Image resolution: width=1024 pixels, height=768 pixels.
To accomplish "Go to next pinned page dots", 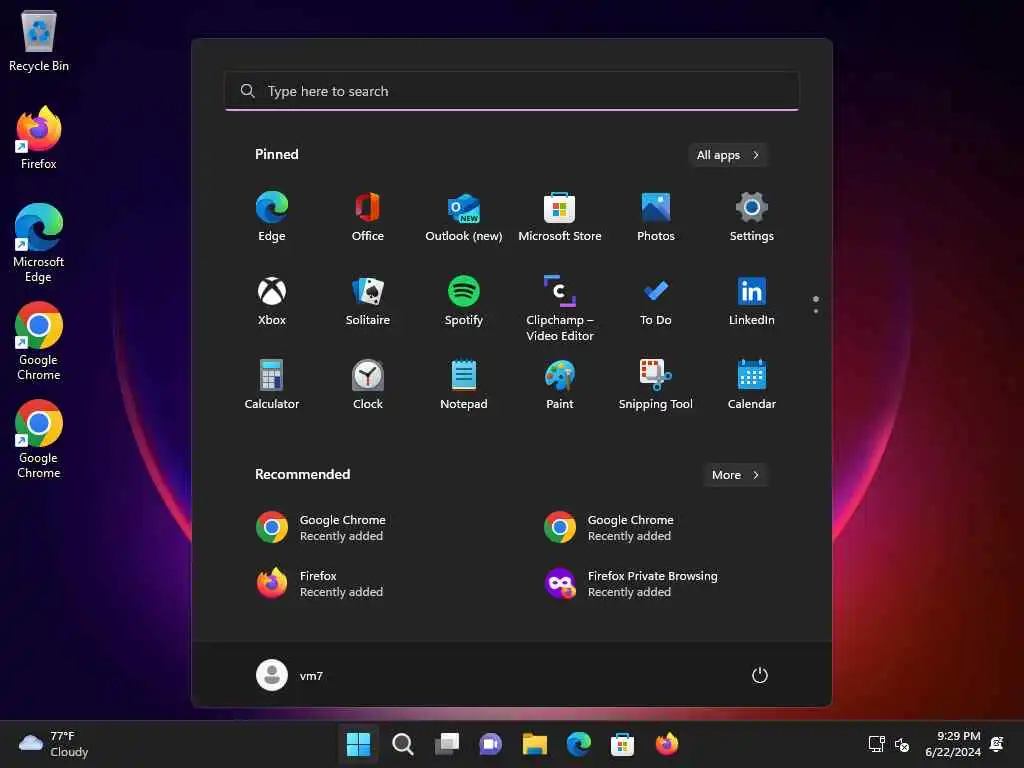I will pos(816,305).
